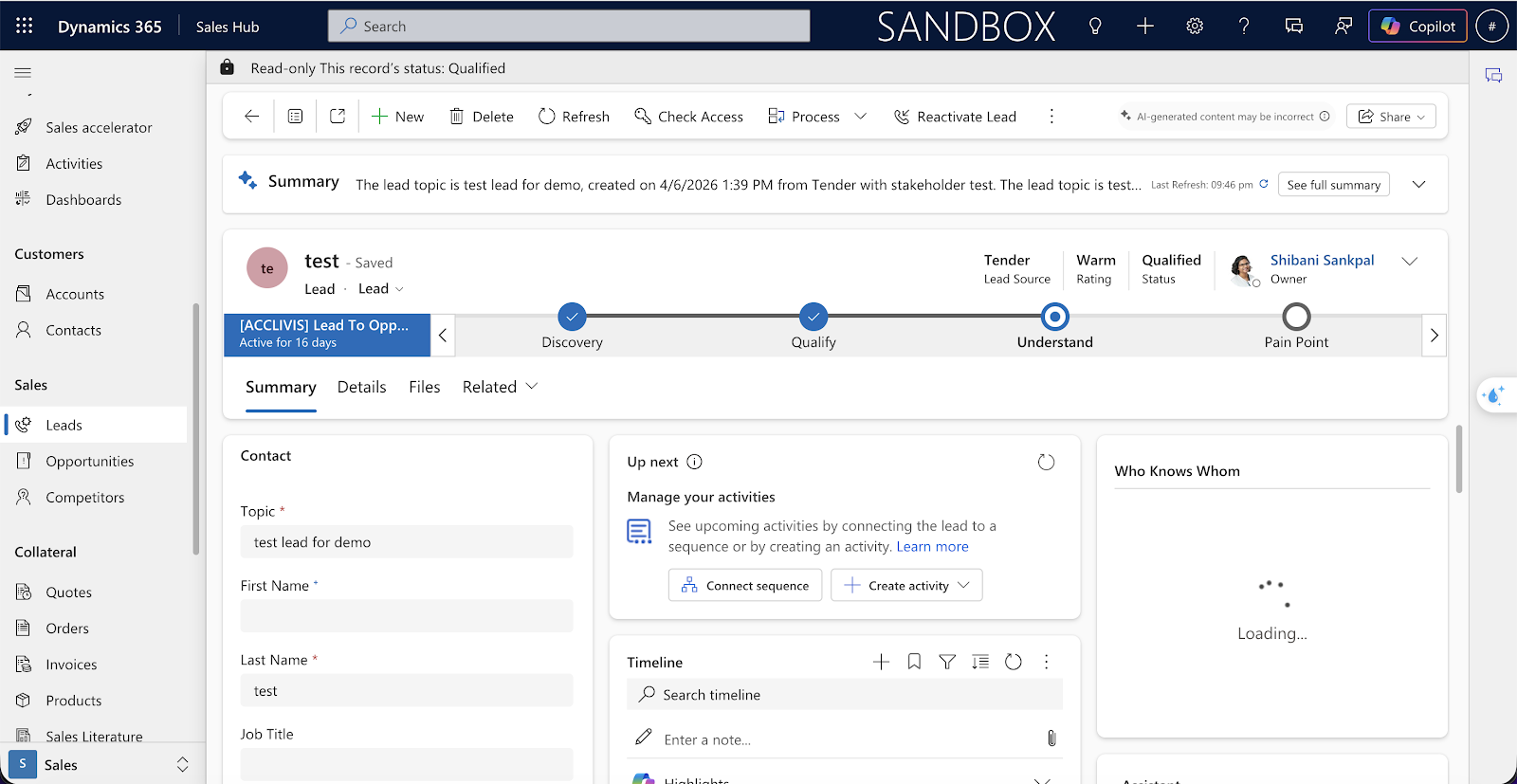Click the Refresh command
The height and width of the screenshot is (784, 1517).
(574, 116)
